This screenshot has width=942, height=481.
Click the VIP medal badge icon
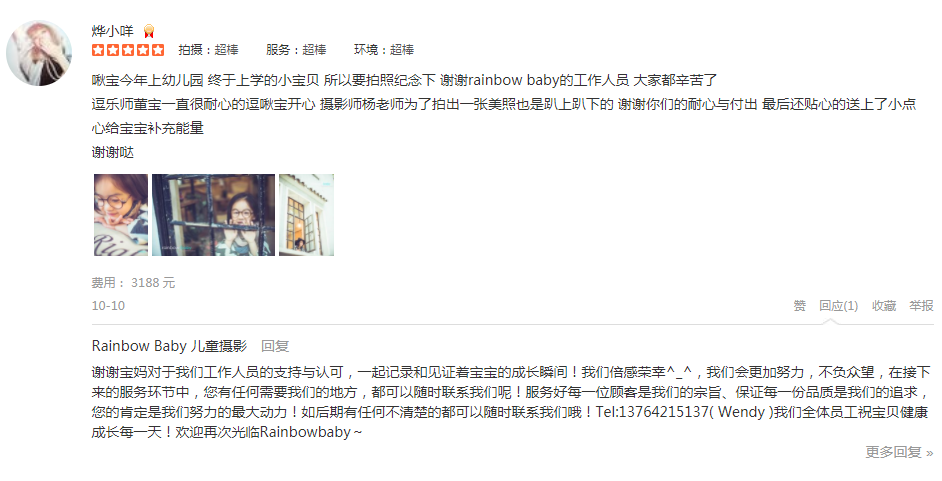click(x=149, y=31)
